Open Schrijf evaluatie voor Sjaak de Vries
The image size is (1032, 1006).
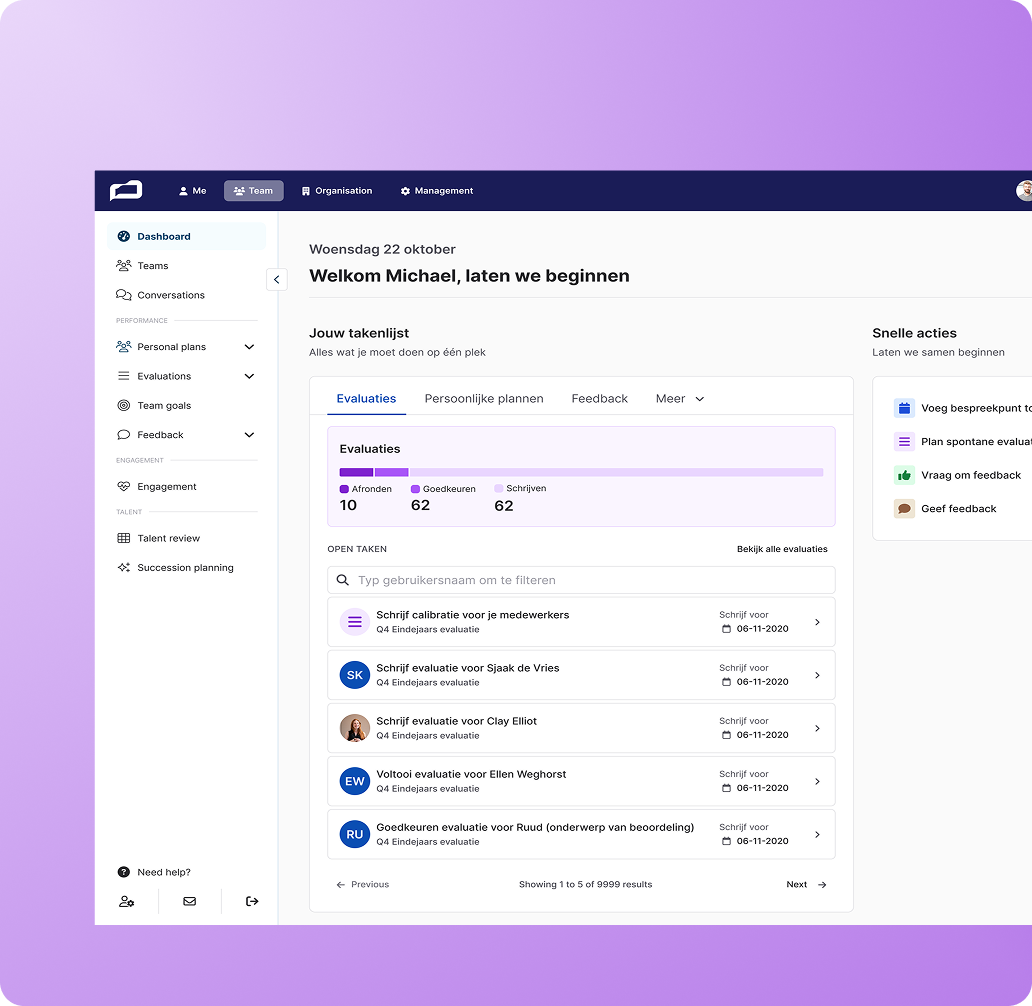pos(581,675)
